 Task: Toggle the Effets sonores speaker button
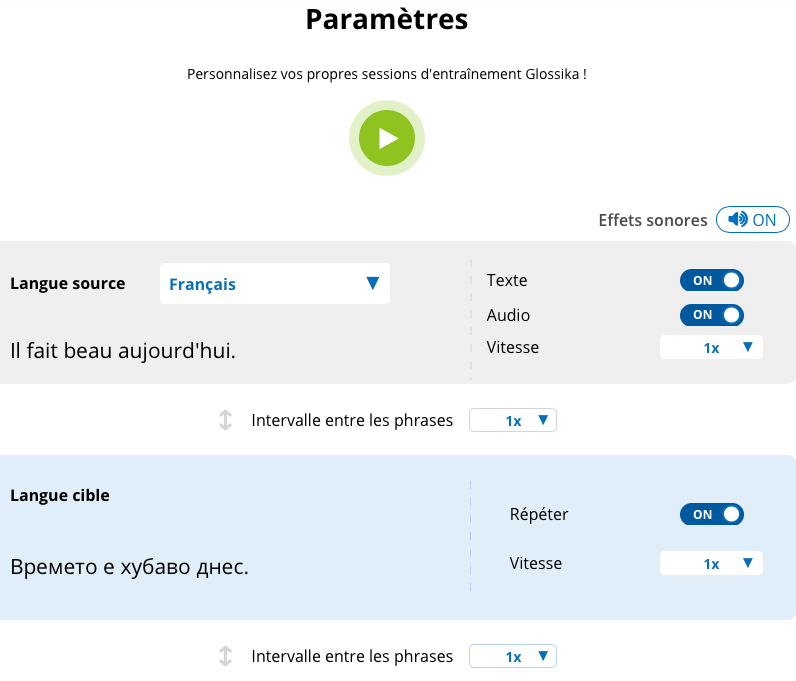(752, 220)
